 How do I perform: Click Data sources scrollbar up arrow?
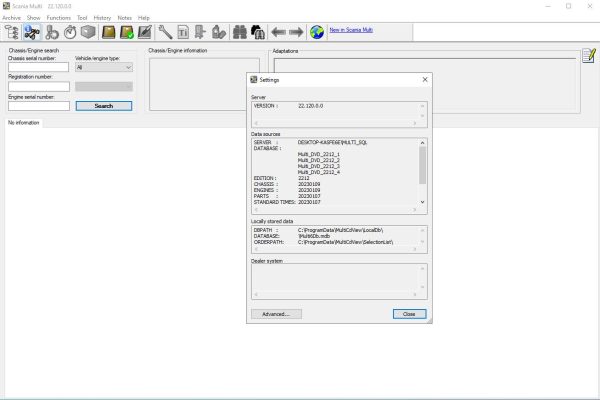[x=422, y=143]
